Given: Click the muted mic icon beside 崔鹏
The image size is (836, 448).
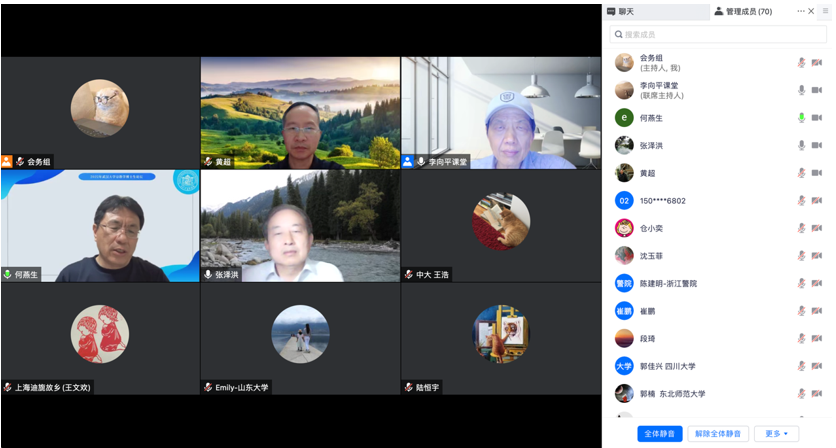Looking at the screenshot, I should pos(801,311).
